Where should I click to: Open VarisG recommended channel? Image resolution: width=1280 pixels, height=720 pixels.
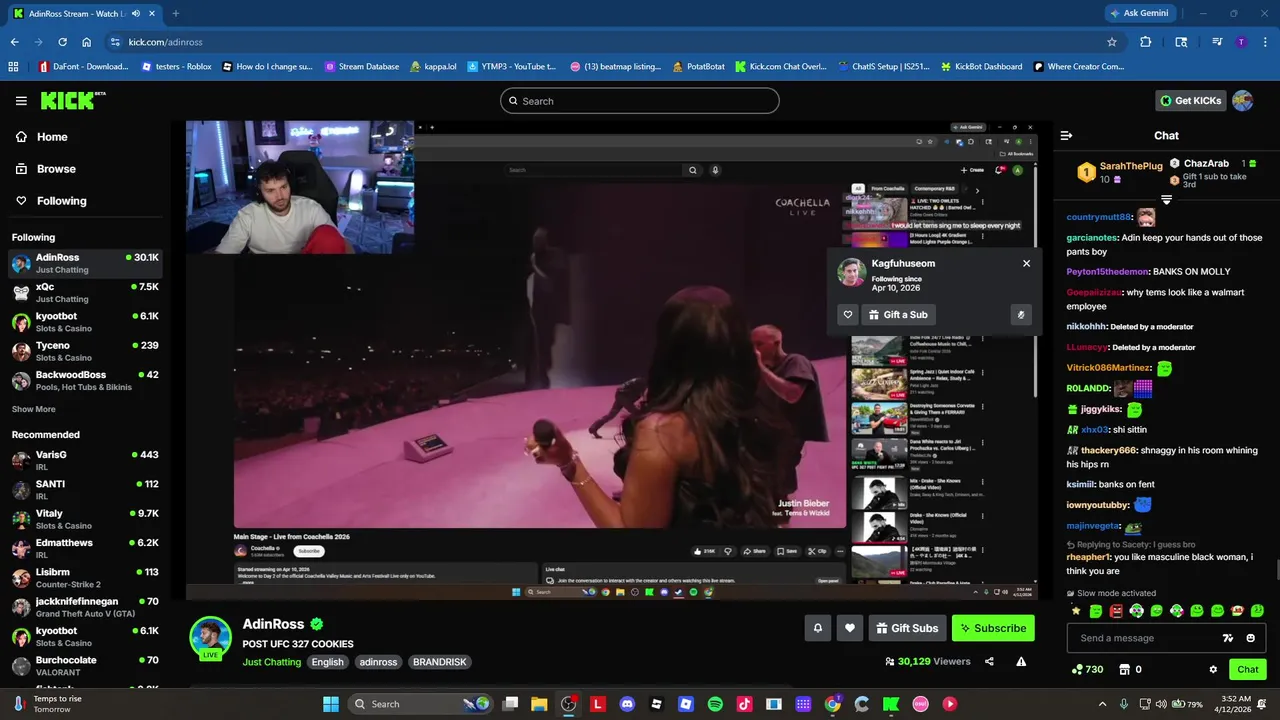[x=85, y=460]
